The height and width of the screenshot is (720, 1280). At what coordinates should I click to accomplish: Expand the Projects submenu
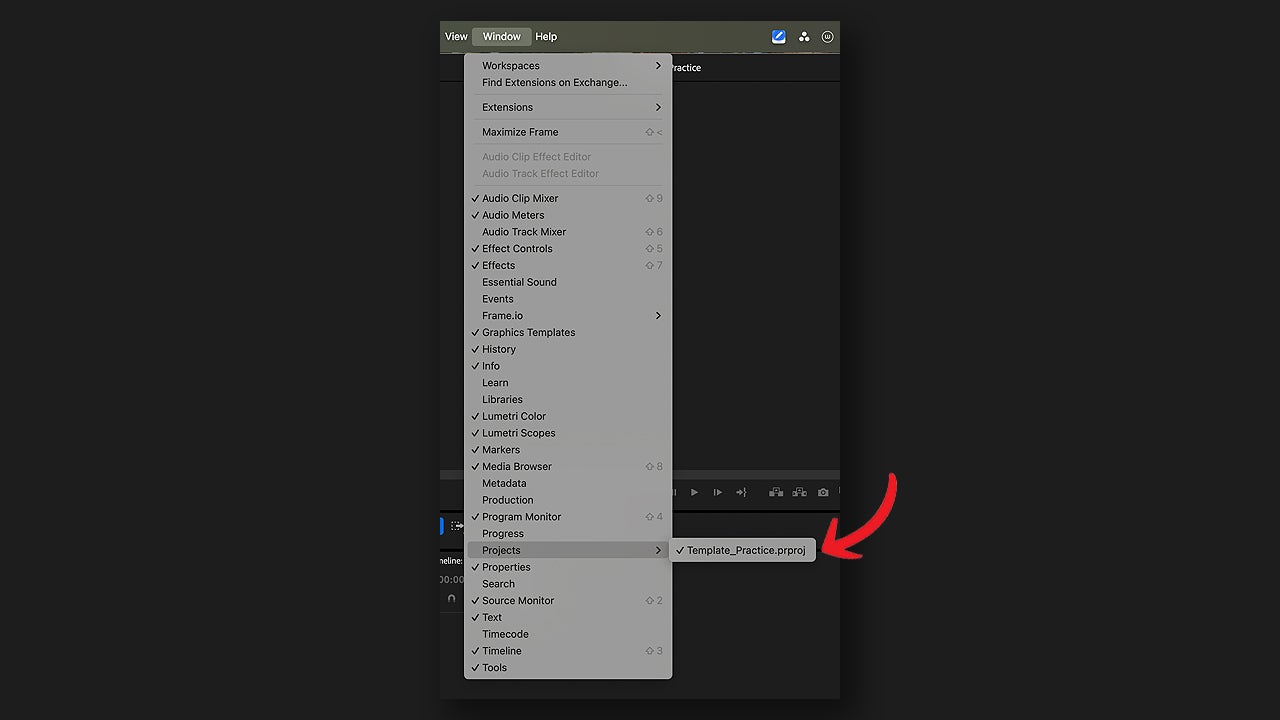pos(568,550)
